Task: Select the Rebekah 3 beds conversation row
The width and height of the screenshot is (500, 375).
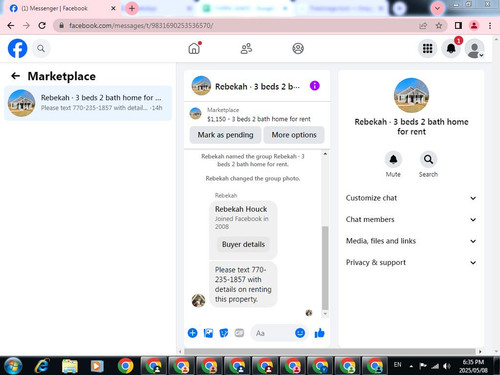Action: [88, 103]
